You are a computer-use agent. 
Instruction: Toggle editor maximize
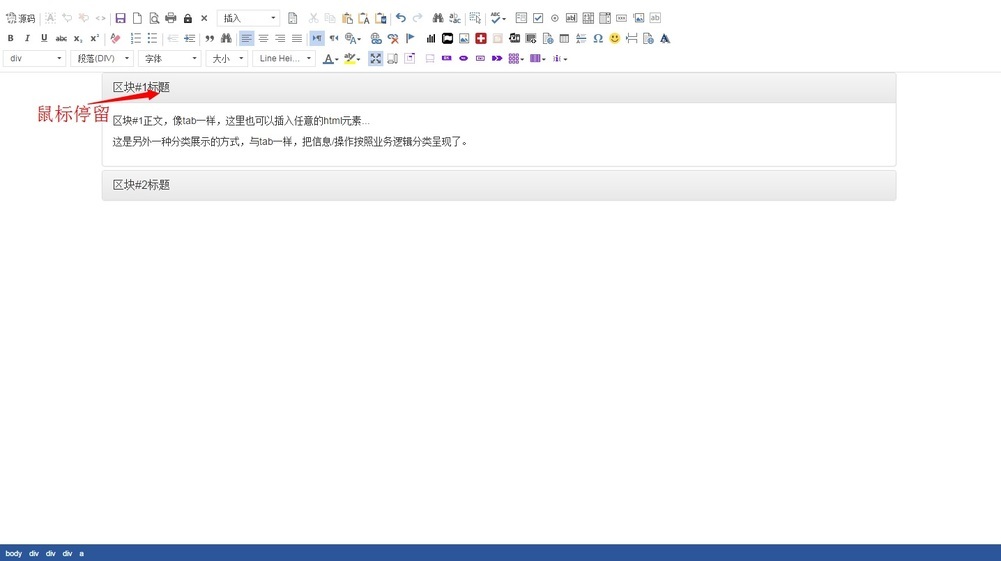[x=375, y=59]
